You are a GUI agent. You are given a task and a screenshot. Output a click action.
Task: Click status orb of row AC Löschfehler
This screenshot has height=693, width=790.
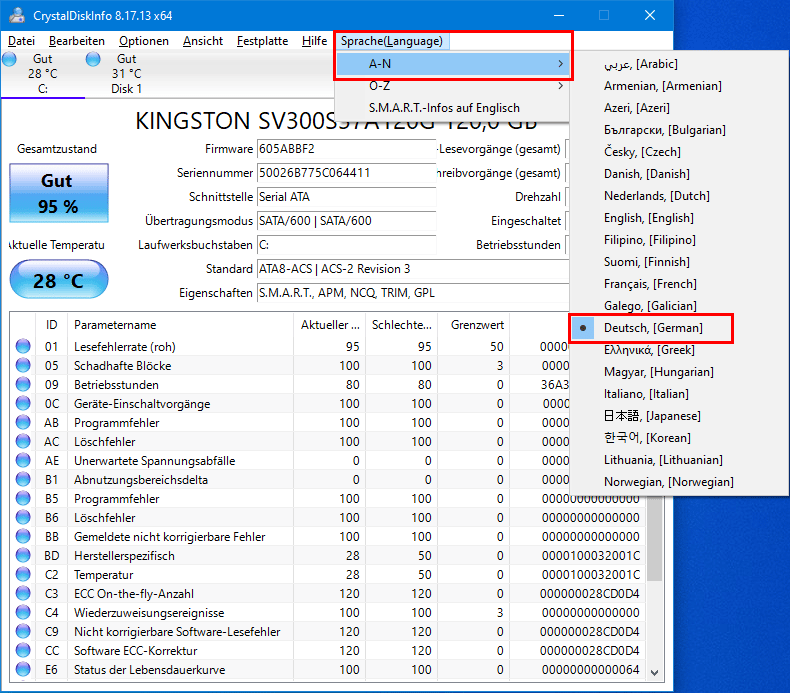(23, 442)
